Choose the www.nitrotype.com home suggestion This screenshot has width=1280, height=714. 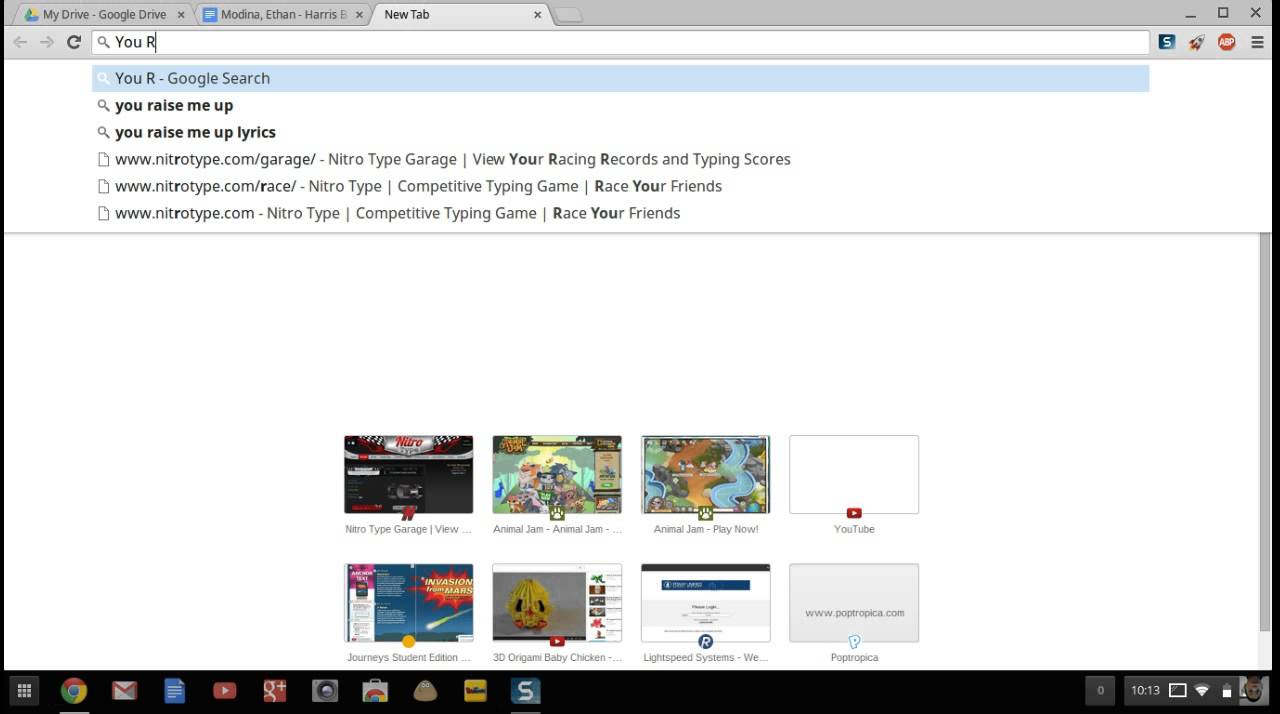pos(620,213)
